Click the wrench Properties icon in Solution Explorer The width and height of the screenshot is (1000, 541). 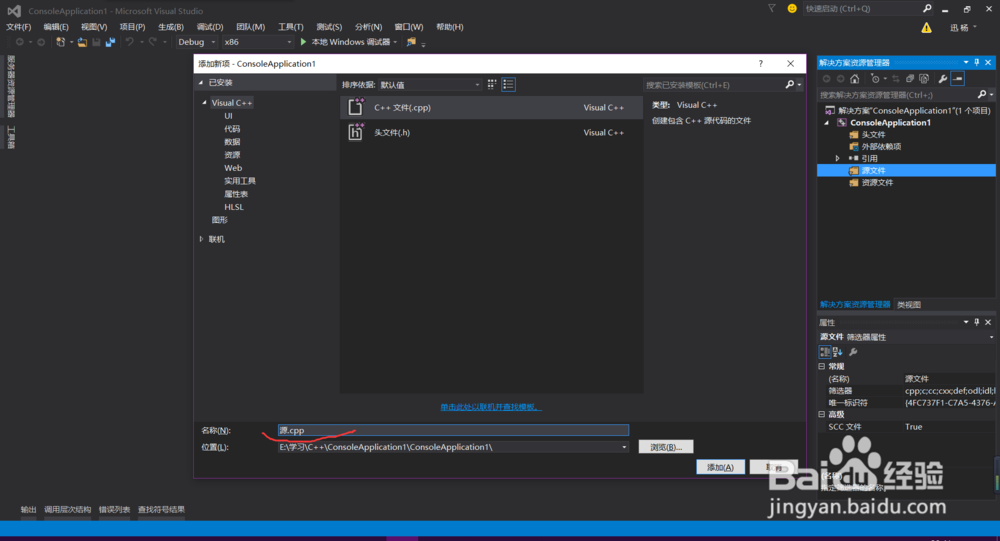[x=943, y=78]
